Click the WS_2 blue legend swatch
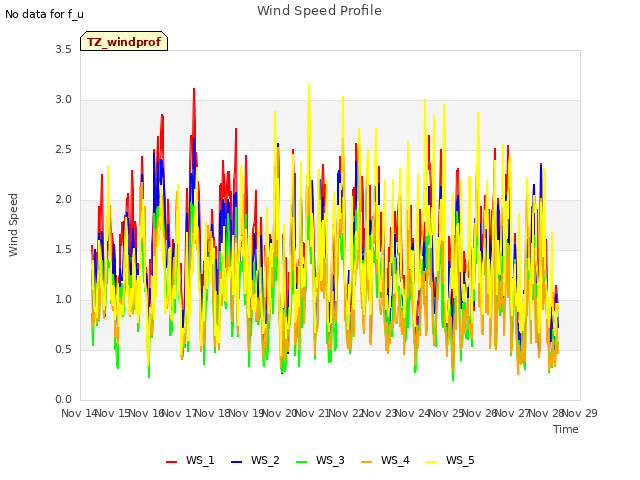The height and width of the screenshot is (480, 640). 236,461
